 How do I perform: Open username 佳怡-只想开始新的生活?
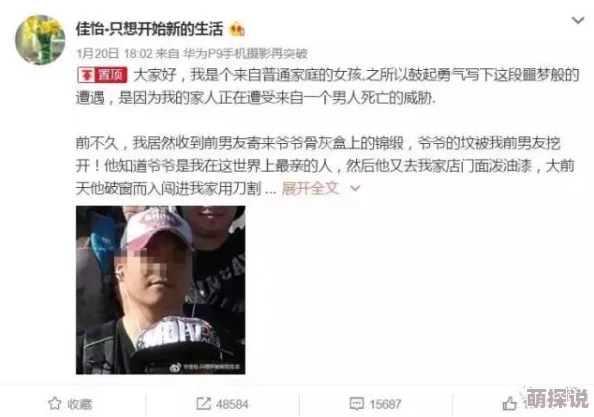149,29
